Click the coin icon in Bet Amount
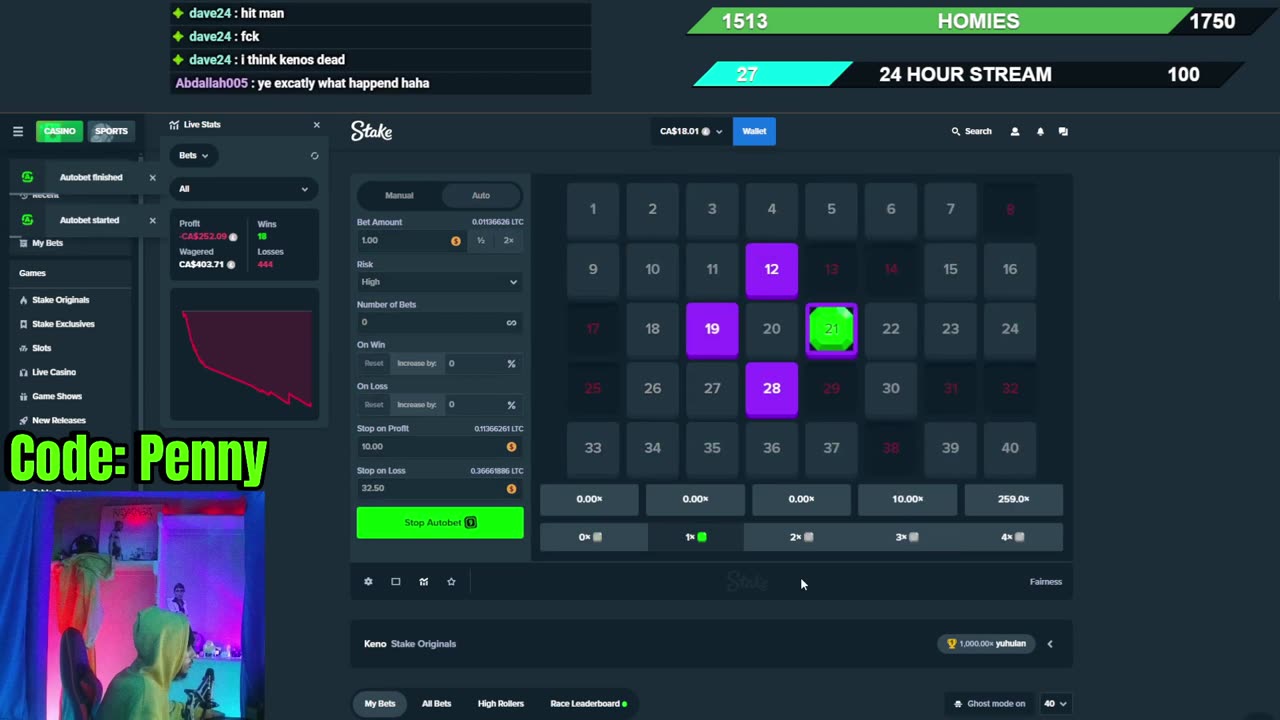 (x=456, y=240)
